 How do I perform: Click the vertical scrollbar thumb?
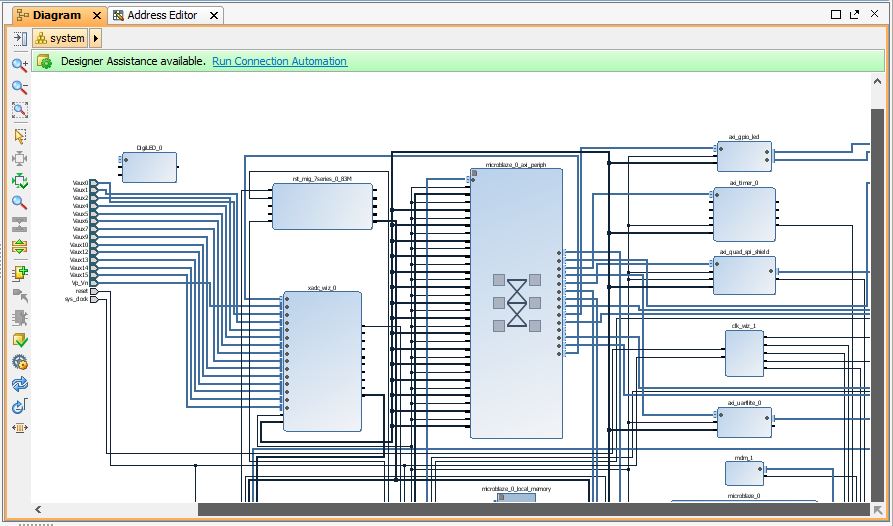pyautogui.click(x=877, y=305)
